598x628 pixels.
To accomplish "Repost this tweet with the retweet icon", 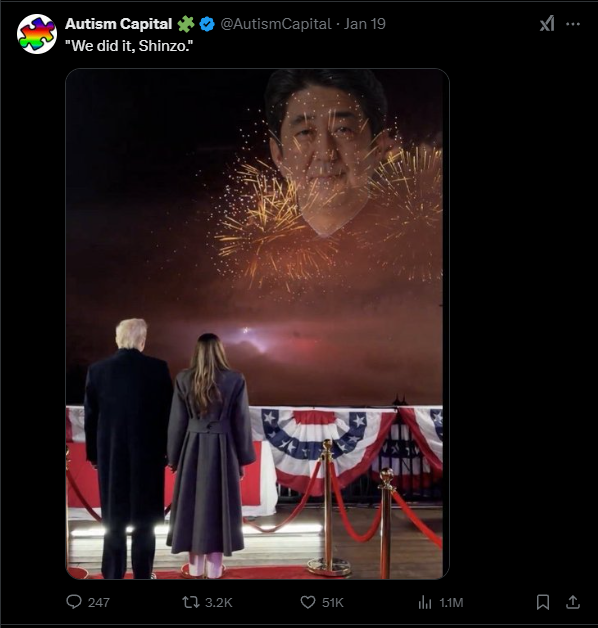I will 191,602.
